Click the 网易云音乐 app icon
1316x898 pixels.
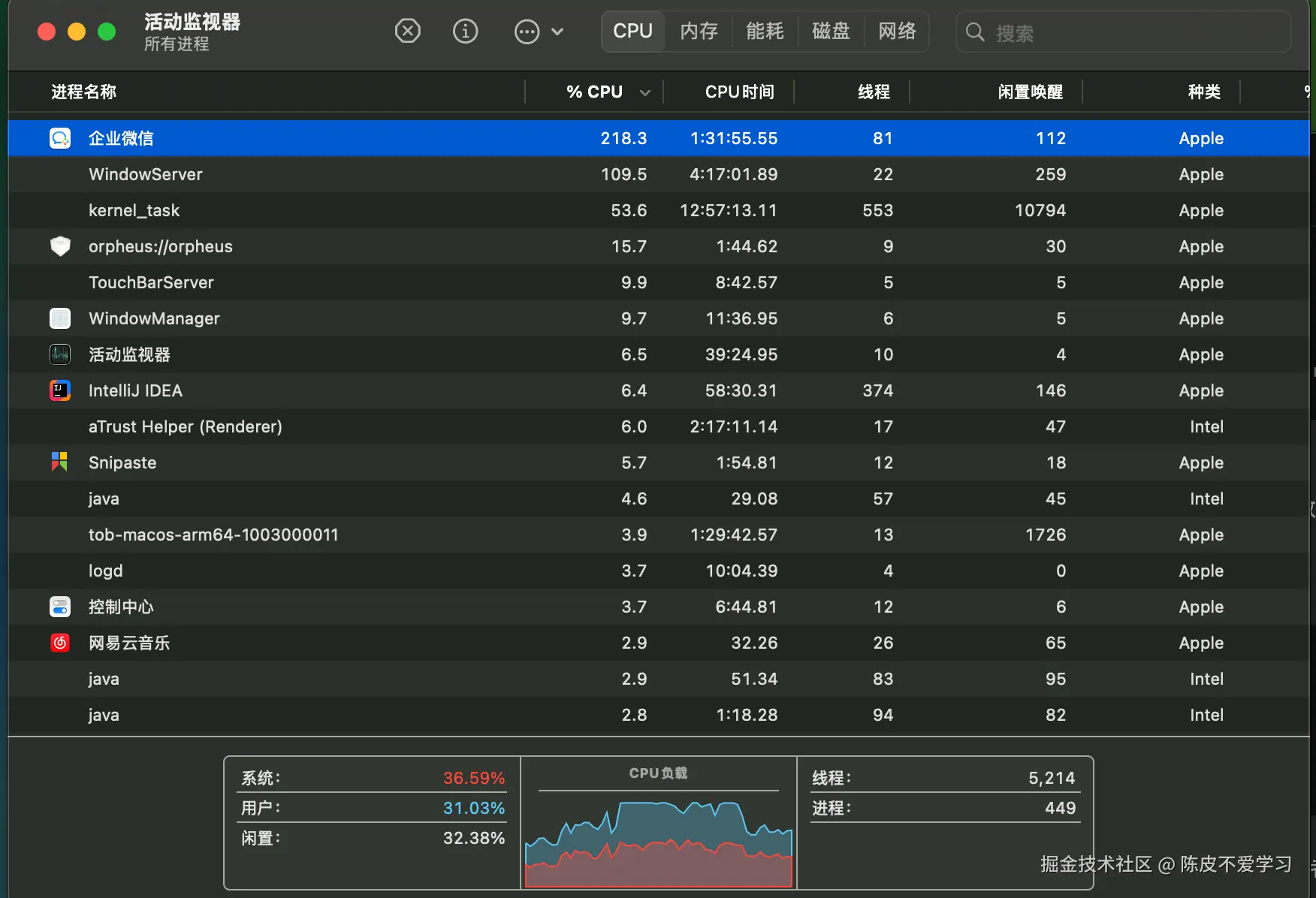tap(59, 643)
